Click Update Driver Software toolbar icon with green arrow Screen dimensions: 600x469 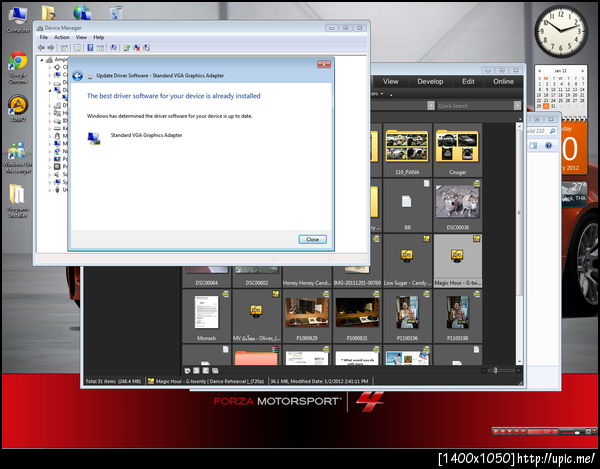tap(127, 48)
